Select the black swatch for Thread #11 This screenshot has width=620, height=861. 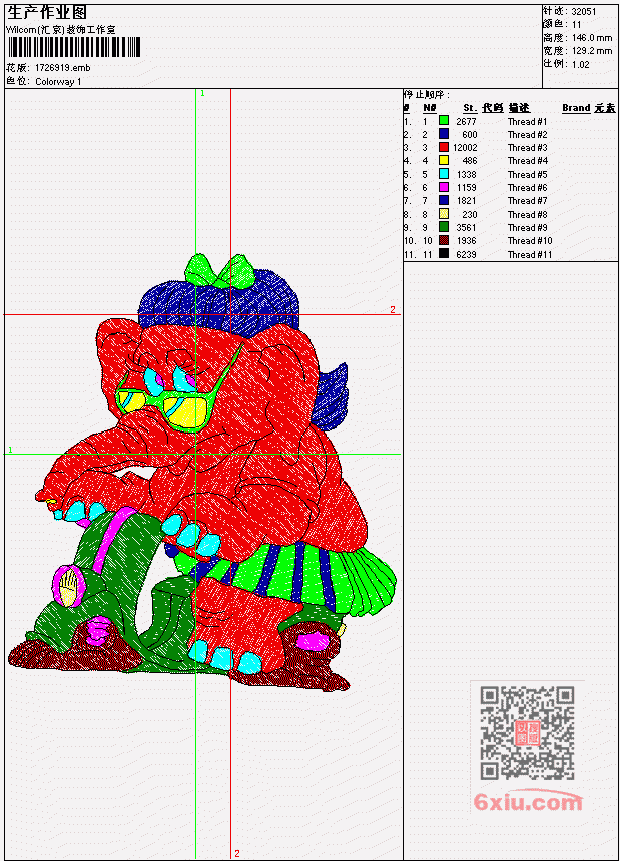tap(444, 254)
